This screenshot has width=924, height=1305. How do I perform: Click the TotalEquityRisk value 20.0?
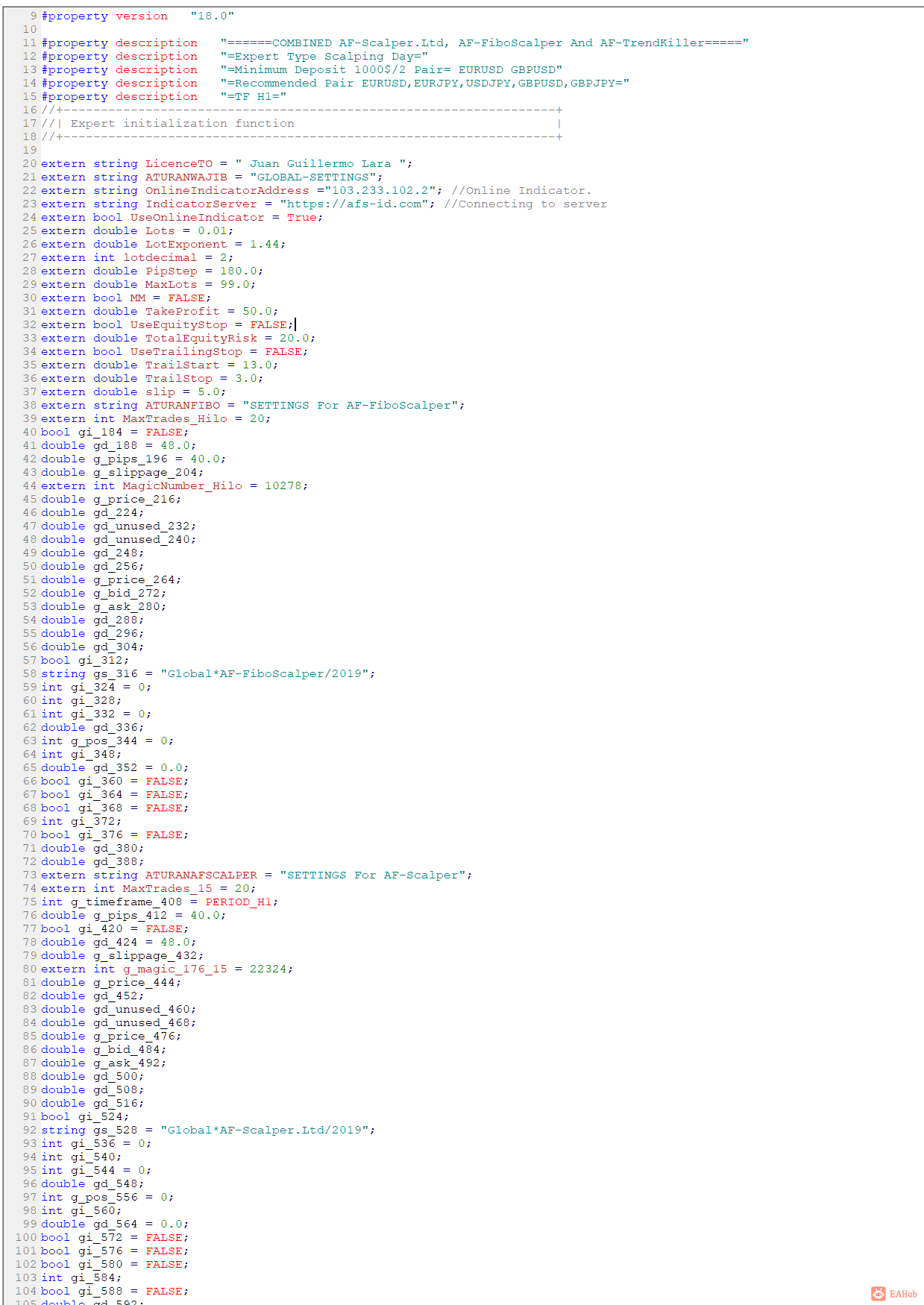point(294,338)
